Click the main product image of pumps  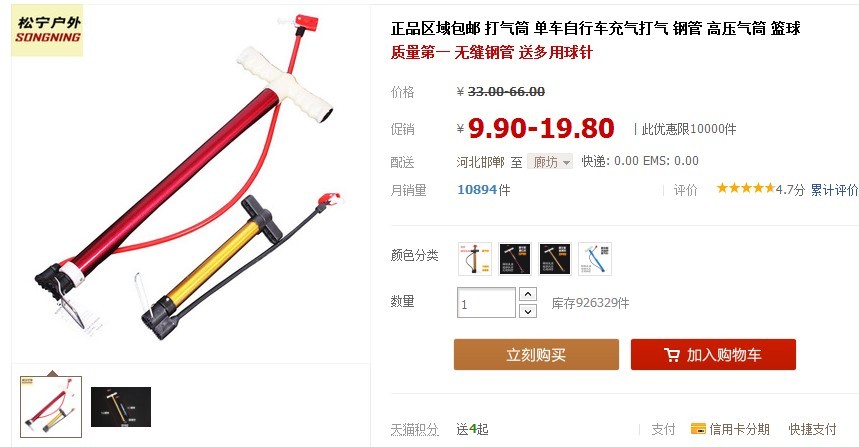[191, 182]
